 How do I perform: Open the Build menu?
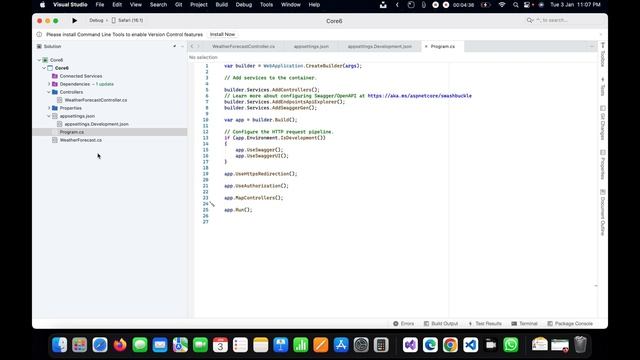[x=222, y=5]
